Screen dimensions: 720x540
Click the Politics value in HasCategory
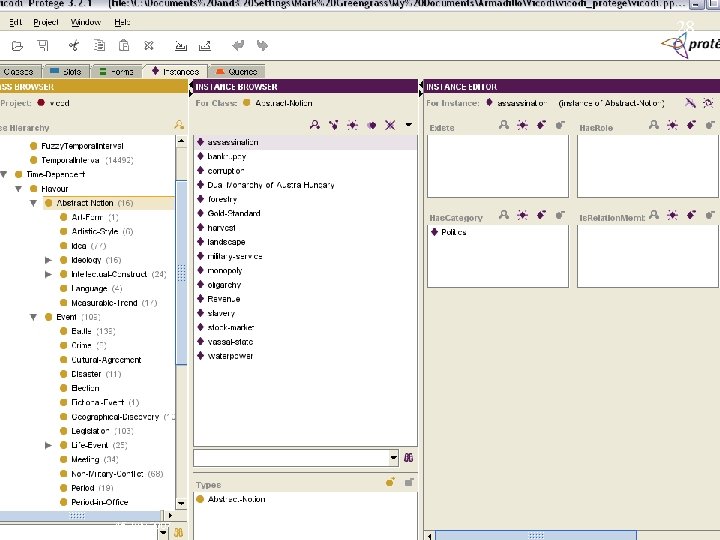(x=453, y=232)
